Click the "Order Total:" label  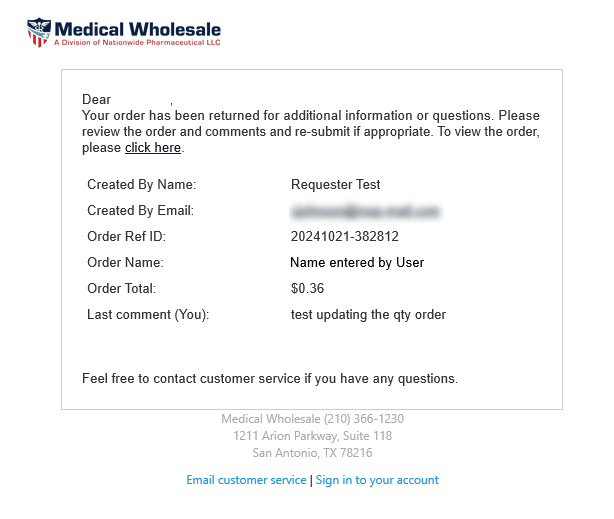point(122,289)
